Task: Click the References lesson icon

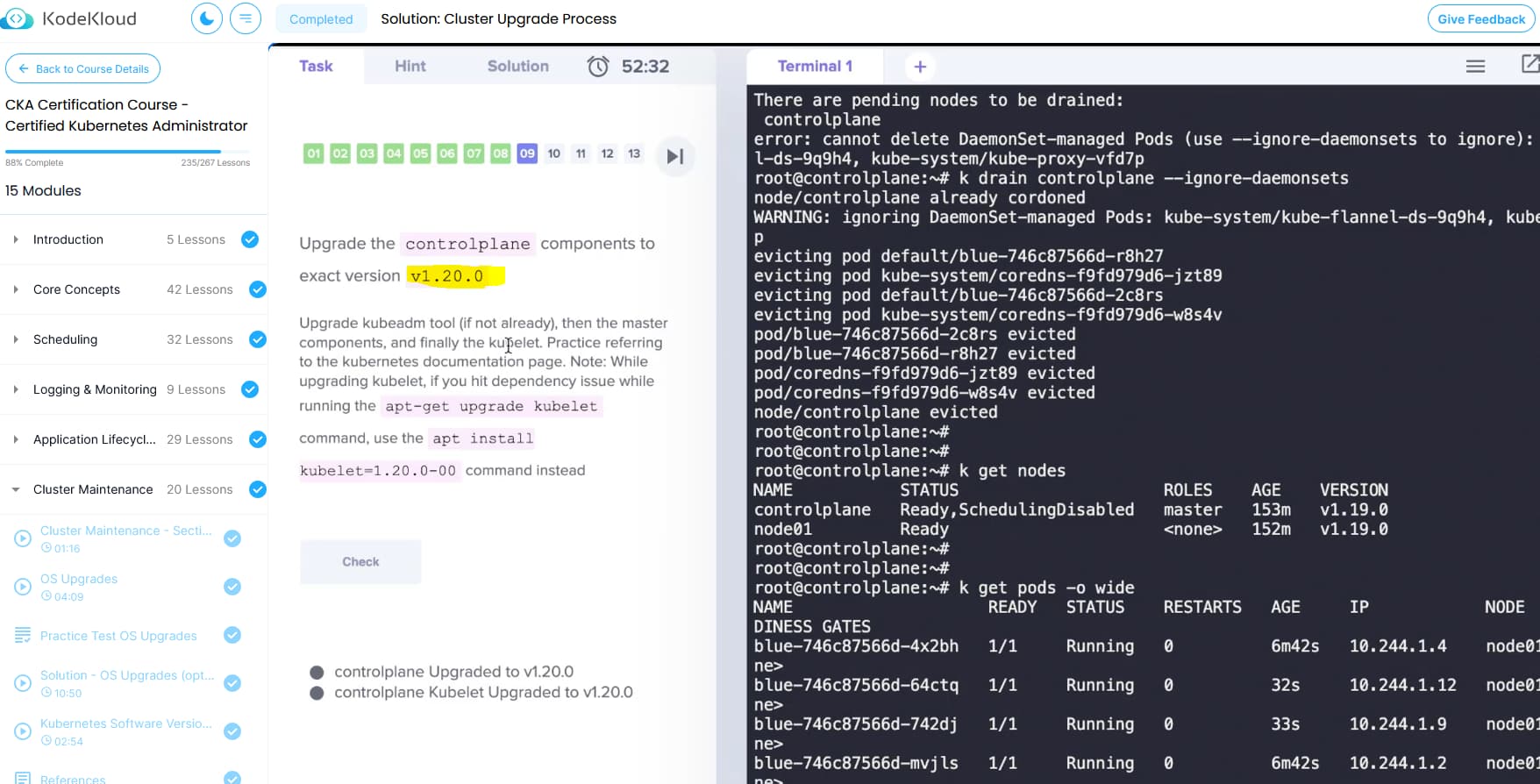Action: pos(23,779)
